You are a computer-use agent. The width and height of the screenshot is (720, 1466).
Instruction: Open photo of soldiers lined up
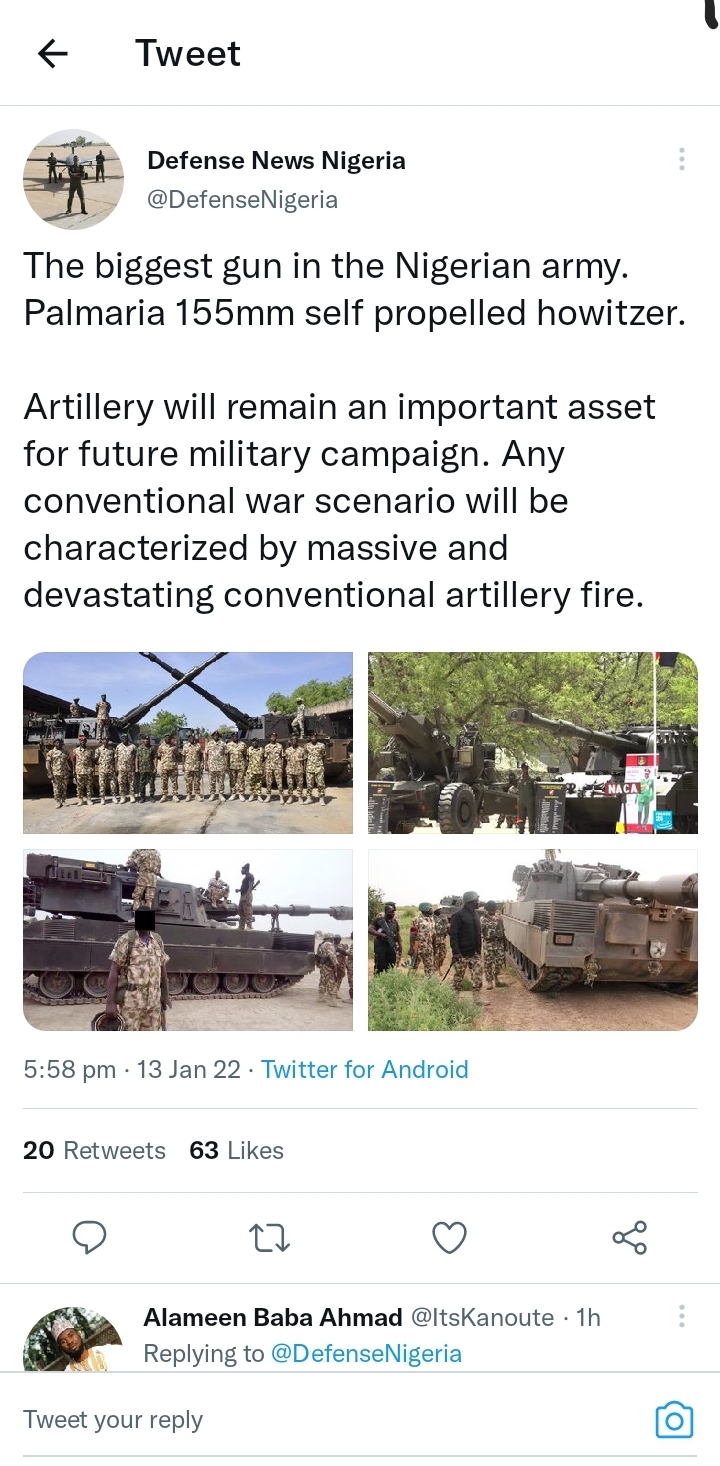(x=188, y=743)
